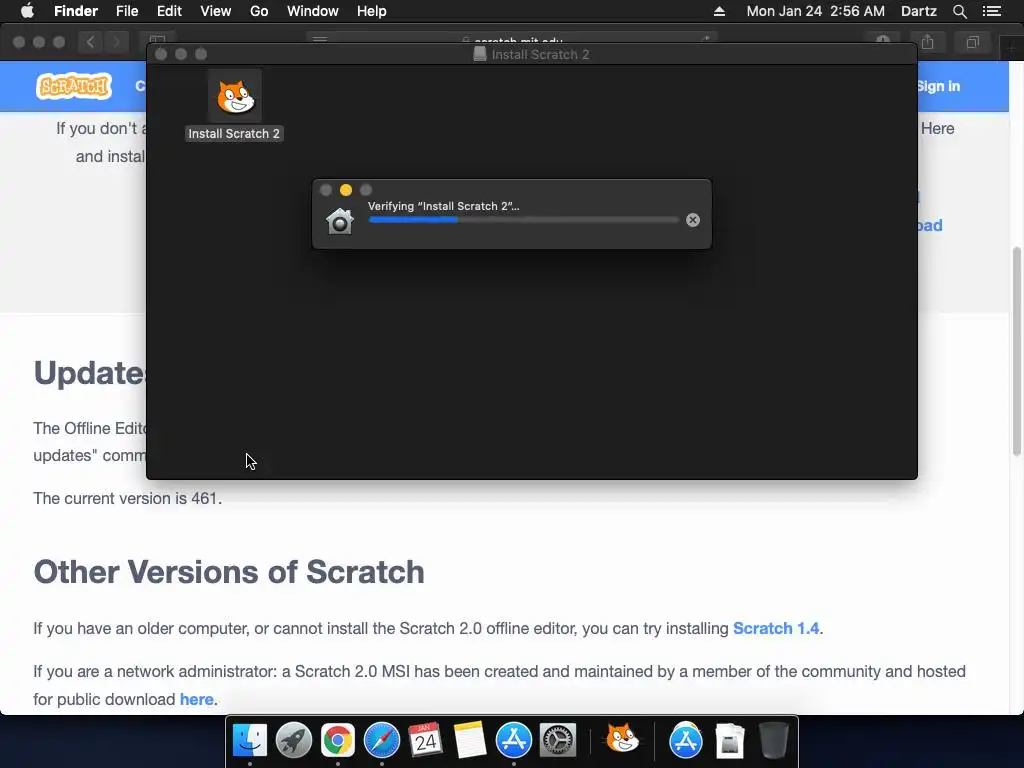Go forward in Safari with forward arrow
1024x768 pixels.
(x=116, y=42)
